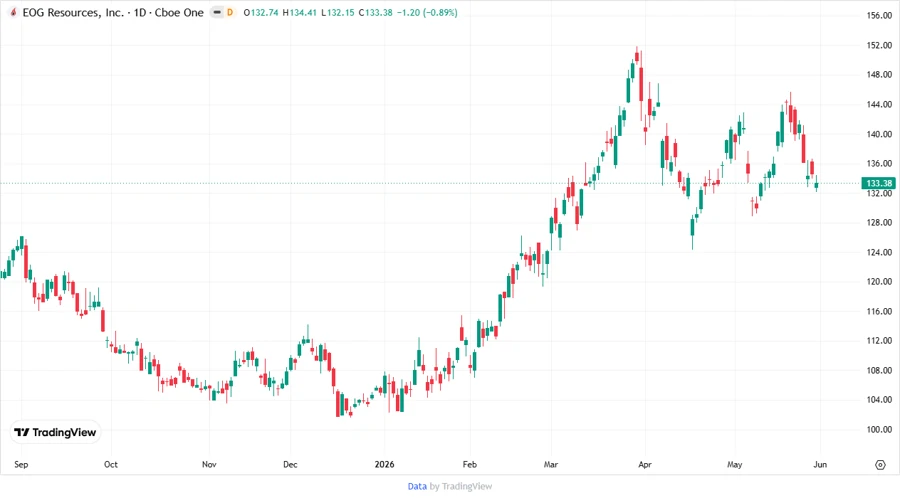Click the 140.00 price axis label
The width and height of the screenshot is (900, 498).
click(x=879, y=134)
